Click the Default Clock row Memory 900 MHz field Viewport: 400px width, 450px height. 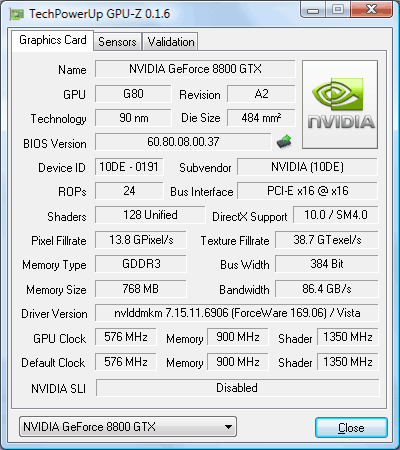[238, 362]
